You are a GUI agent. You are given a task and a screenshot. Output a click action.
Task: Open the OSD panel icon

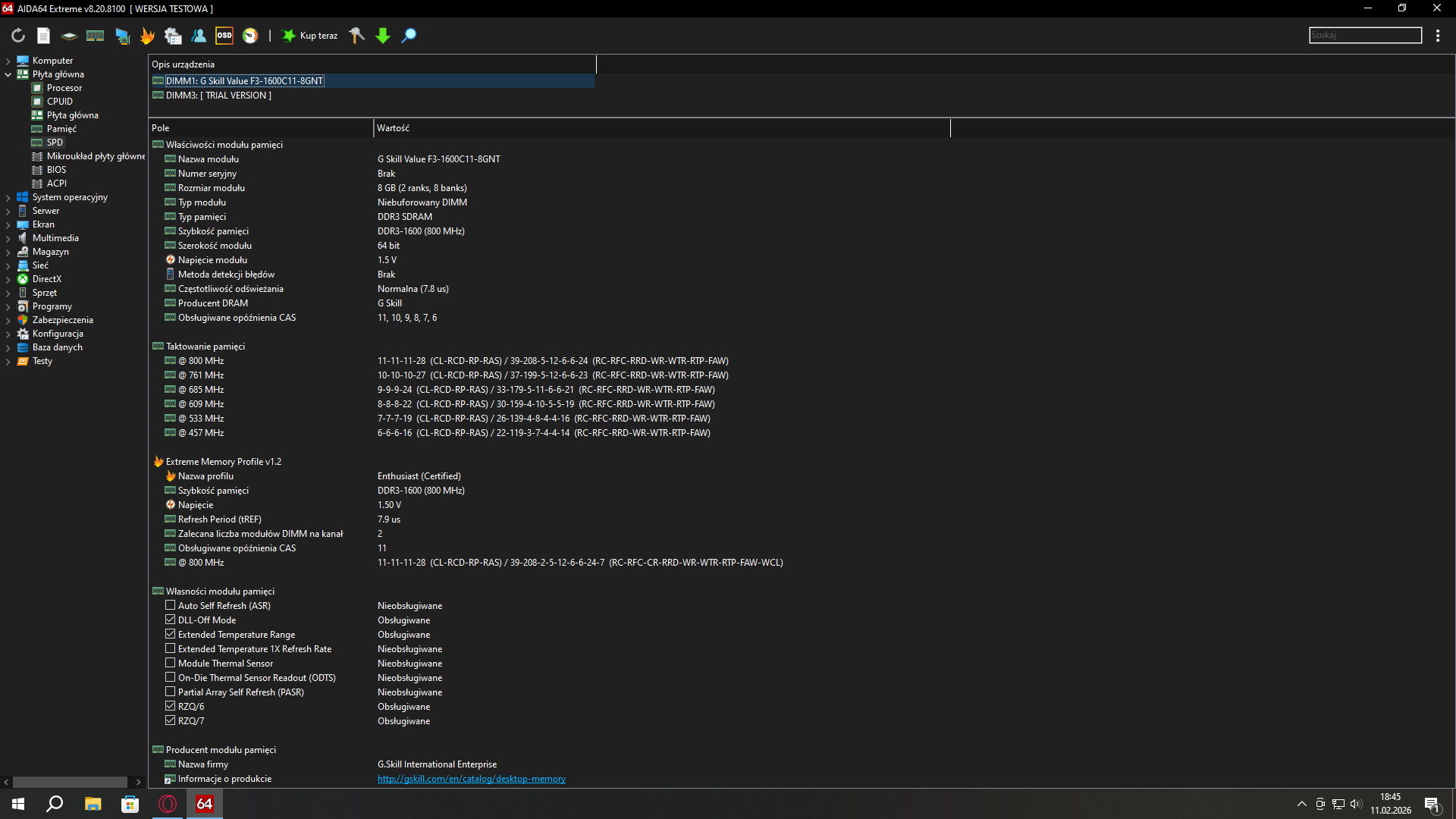point(224,36)
